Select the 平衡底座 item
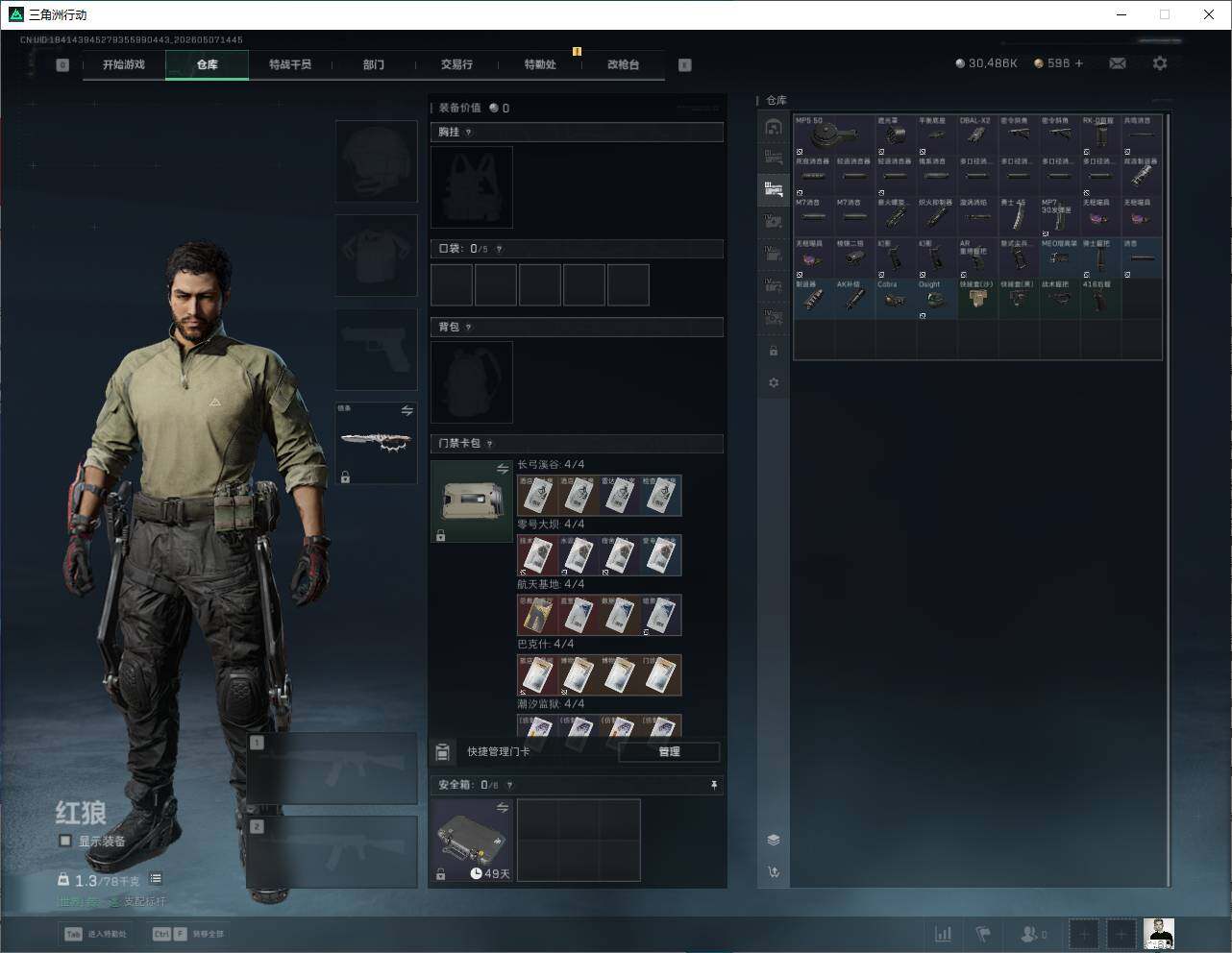This screenshot has height=953, width=1232. point(937,133)
